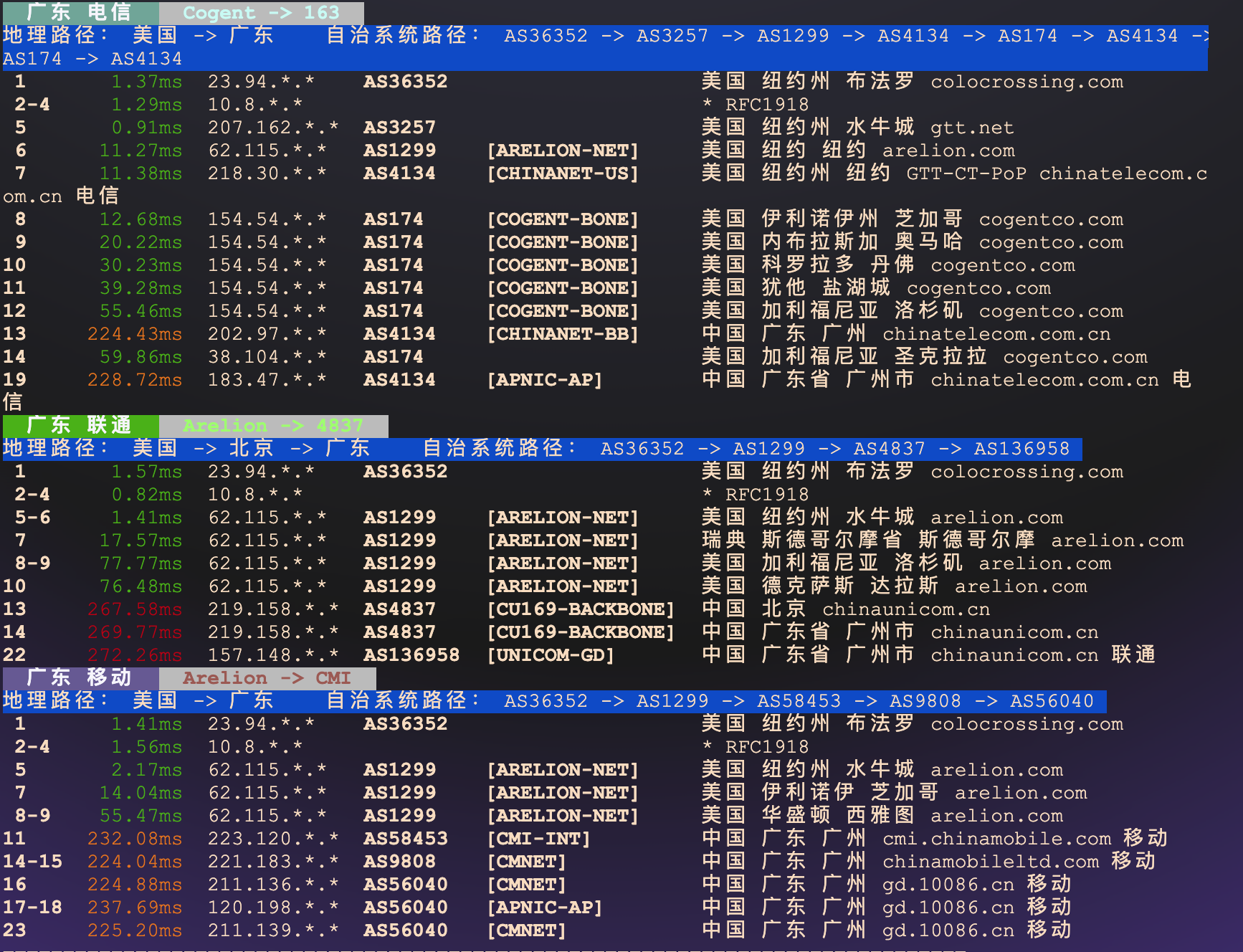The image size is (1243, 952).
Task: Click the '[CHINANET-BB]' network tag
Action: 563,334
